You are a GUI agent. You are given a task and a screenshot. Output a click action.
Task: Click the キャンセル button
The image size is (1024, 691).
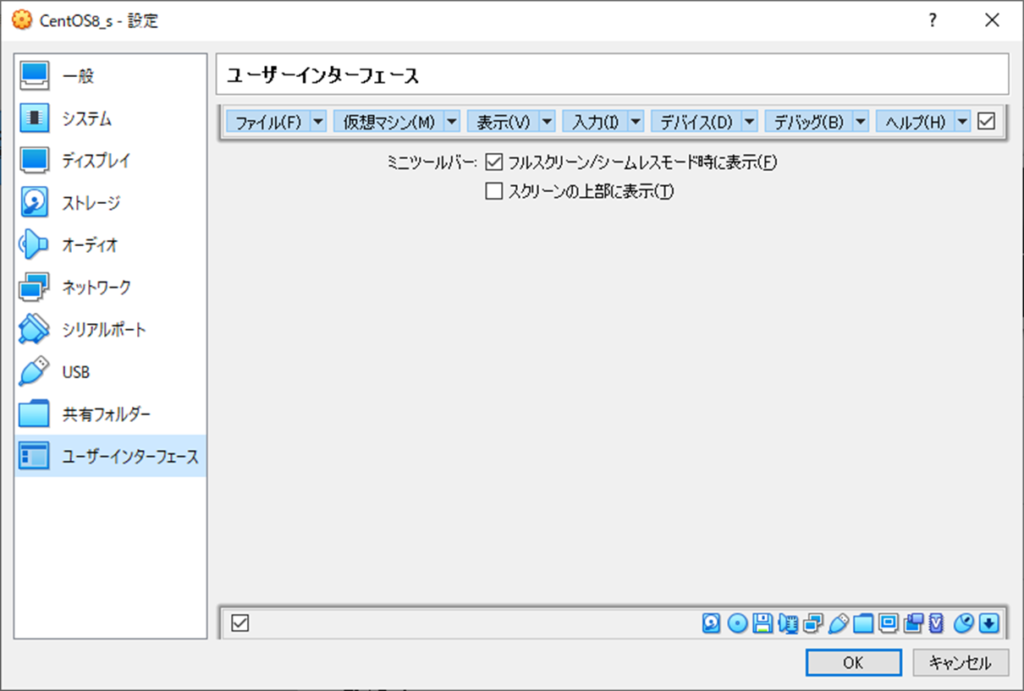[x=961, y=663]
